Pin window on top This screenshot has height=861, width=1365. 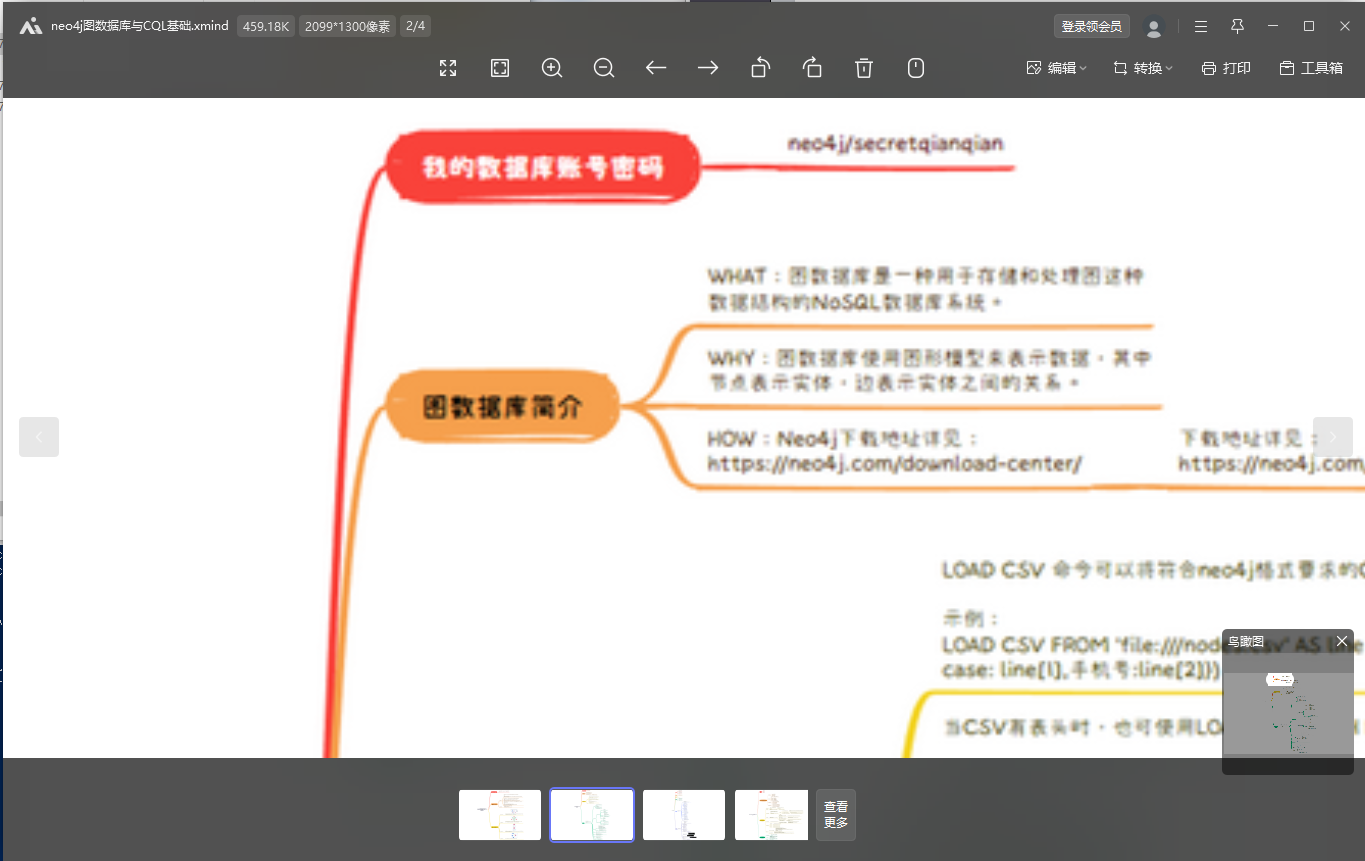pyautogui.click(x=1237, y=26)
